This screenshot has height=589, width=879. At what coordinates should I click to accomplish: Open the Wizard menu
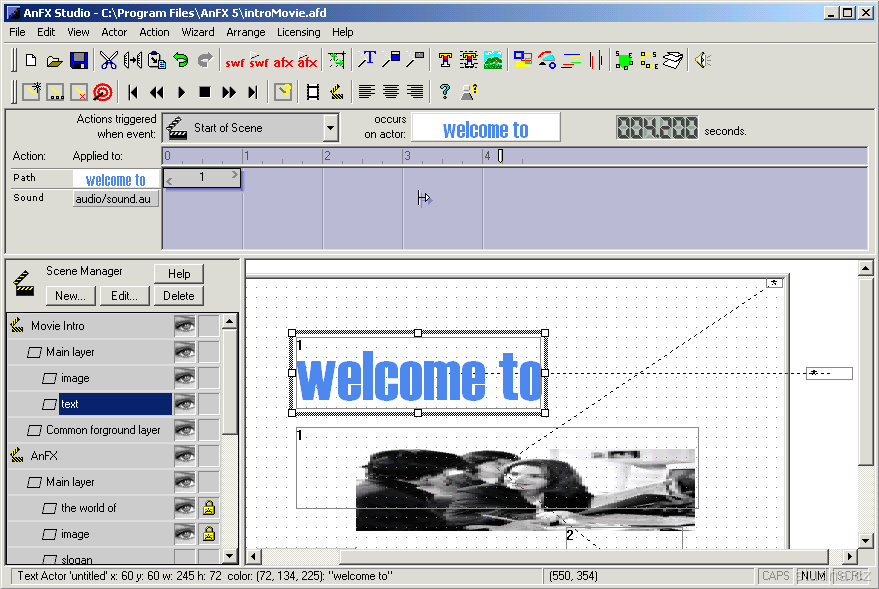click(x=197, y=32)
